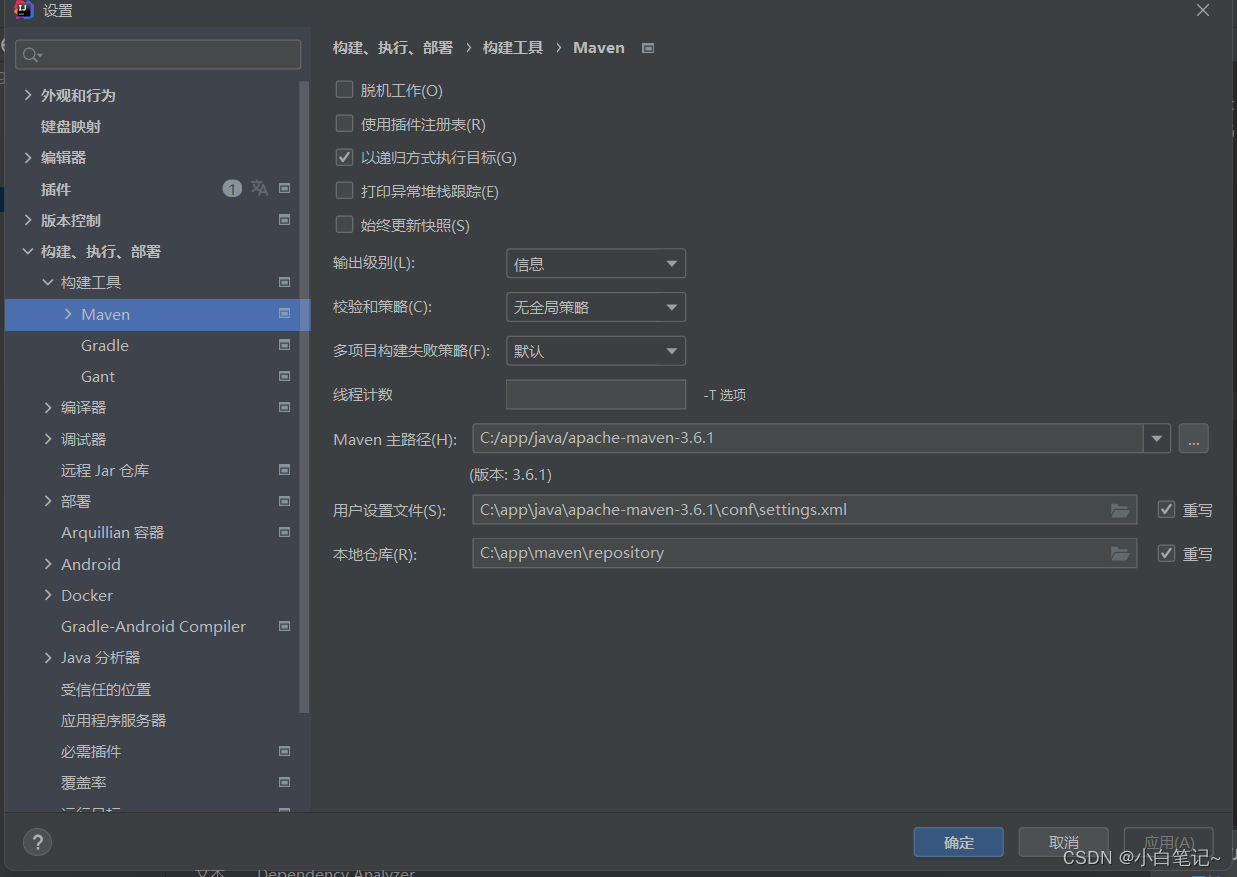1237x877 pixels.
Task: Click into the settings search field
Action: tap(158, 54)
